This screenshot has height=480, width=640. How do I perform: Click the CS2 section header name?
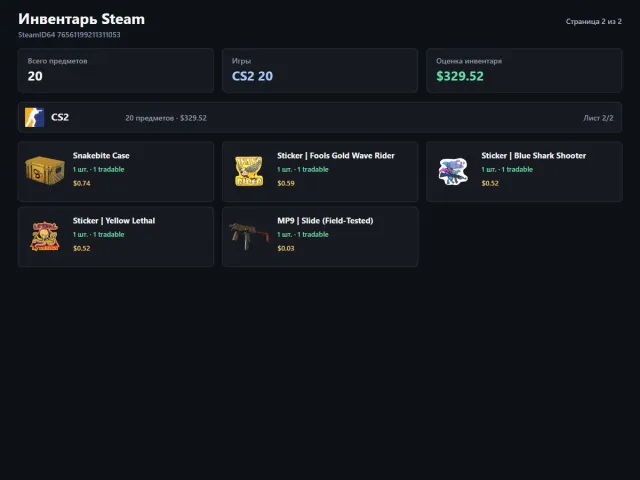[60, 118]
